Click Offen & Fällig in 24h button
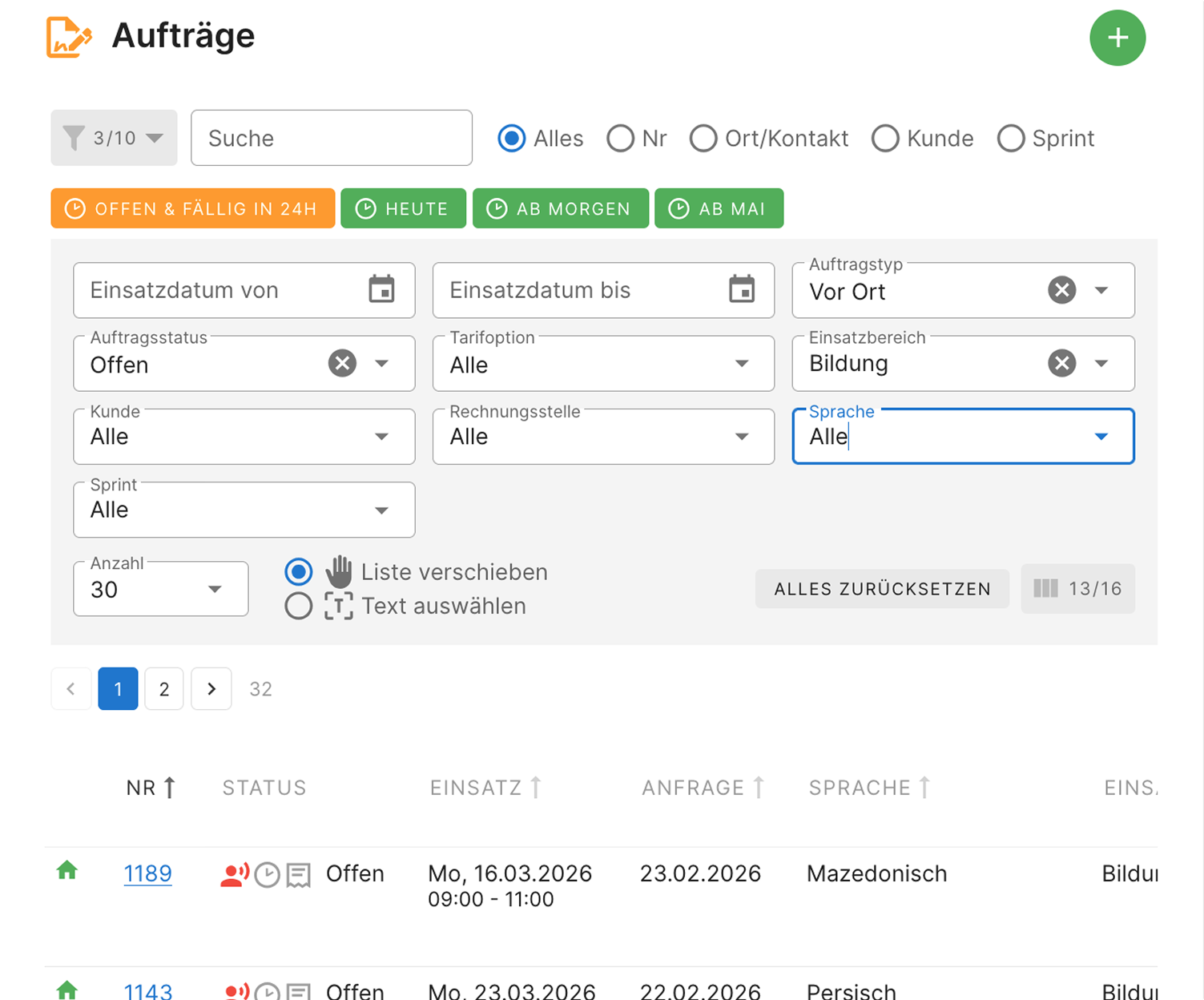The height and width of the screenshot is (1000, 1204). coord(193,208)
